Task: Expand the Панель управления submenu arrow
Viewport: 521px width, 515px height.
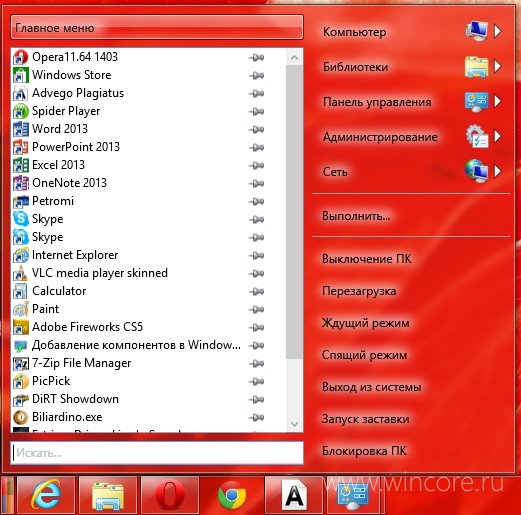Action: pyautogui.click(x=497, y=101)
